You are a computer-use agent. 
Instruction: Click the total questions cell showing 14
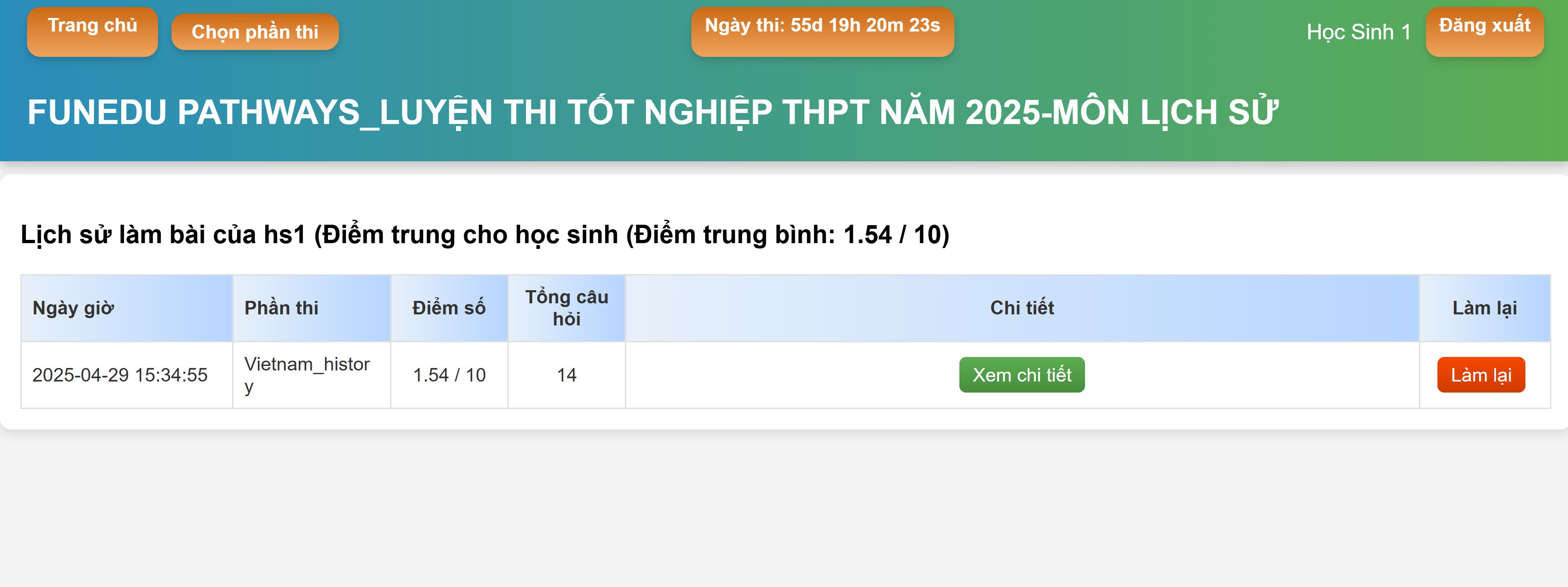pos(567,375)
